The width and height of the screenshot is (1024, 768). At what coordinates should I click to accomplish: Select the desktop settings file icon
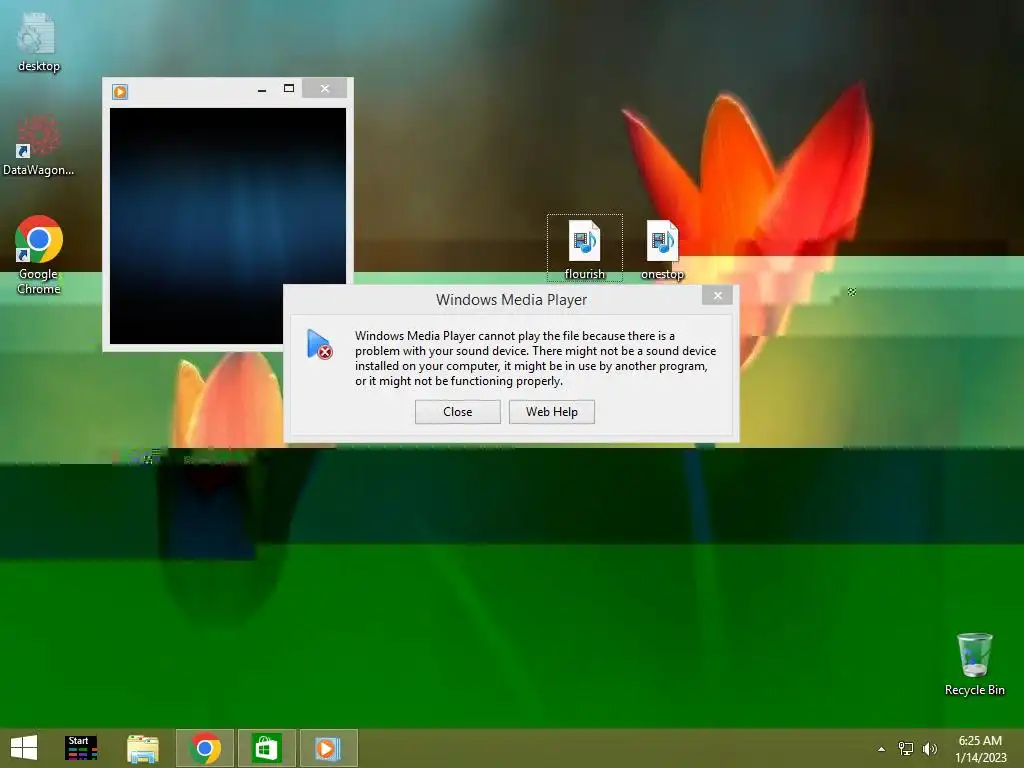pos(39,42)
